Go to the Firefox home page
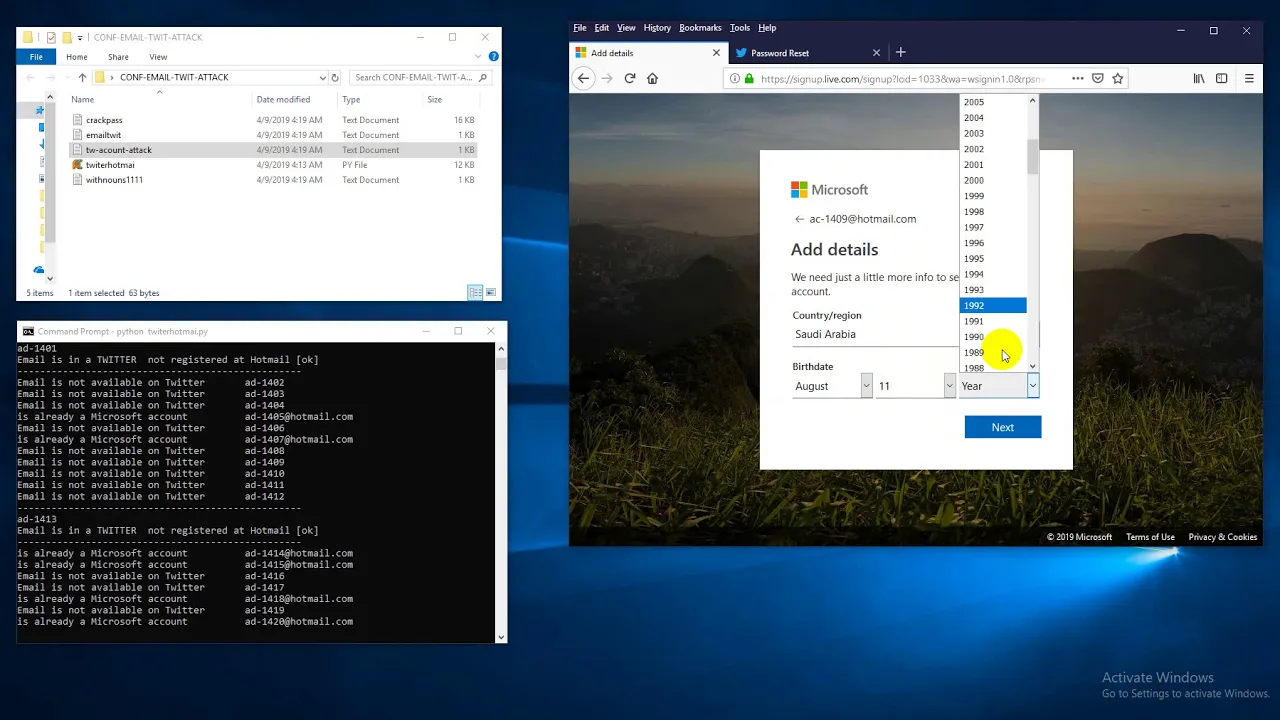 tap(652, 78)
